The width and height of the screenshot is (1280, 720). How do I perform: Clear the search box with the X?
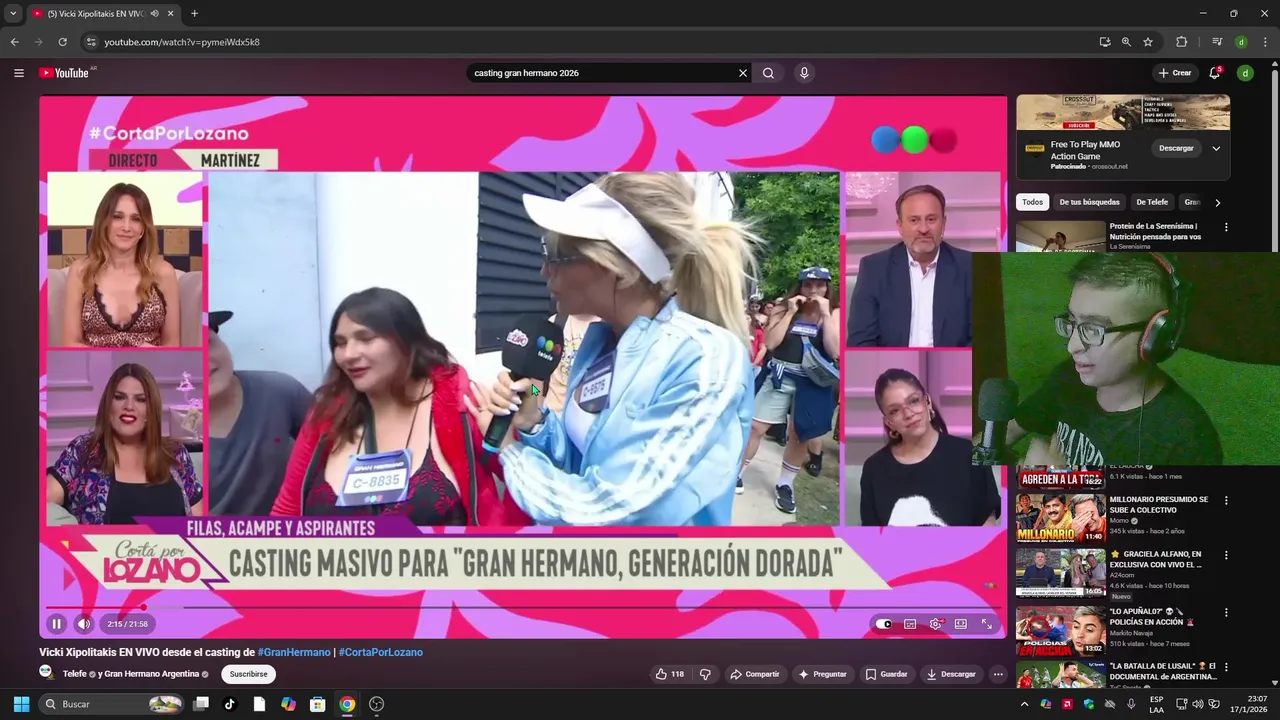click(743, 73)
